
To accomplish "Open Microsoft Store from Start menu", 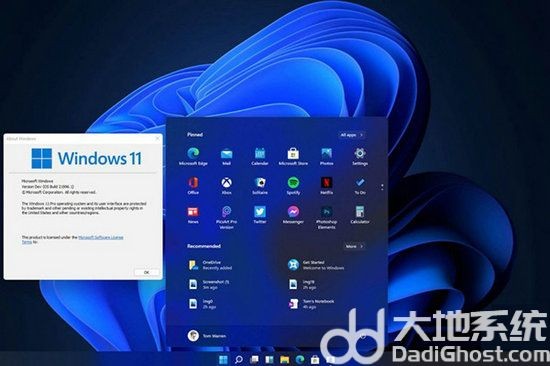I will 293,156.
